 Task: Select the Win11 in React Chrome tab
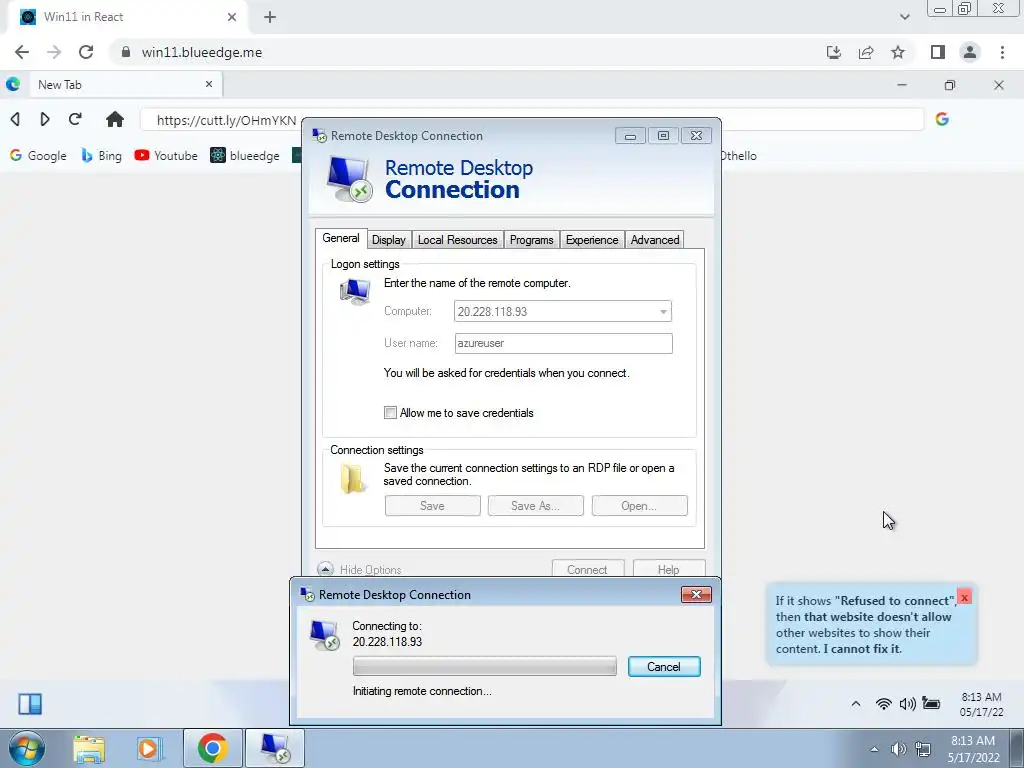pos(127,17)
